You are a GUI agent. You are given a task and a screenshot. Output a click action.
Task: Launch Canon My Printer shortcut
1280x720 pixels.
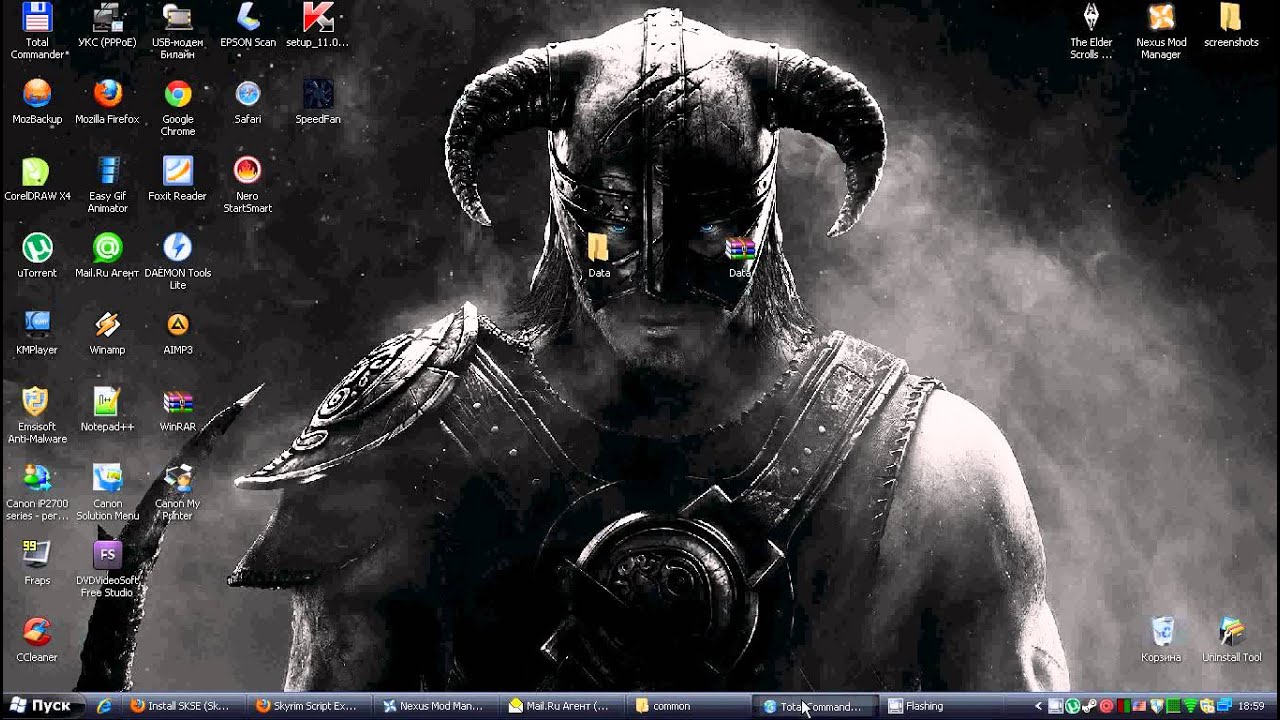178,492
